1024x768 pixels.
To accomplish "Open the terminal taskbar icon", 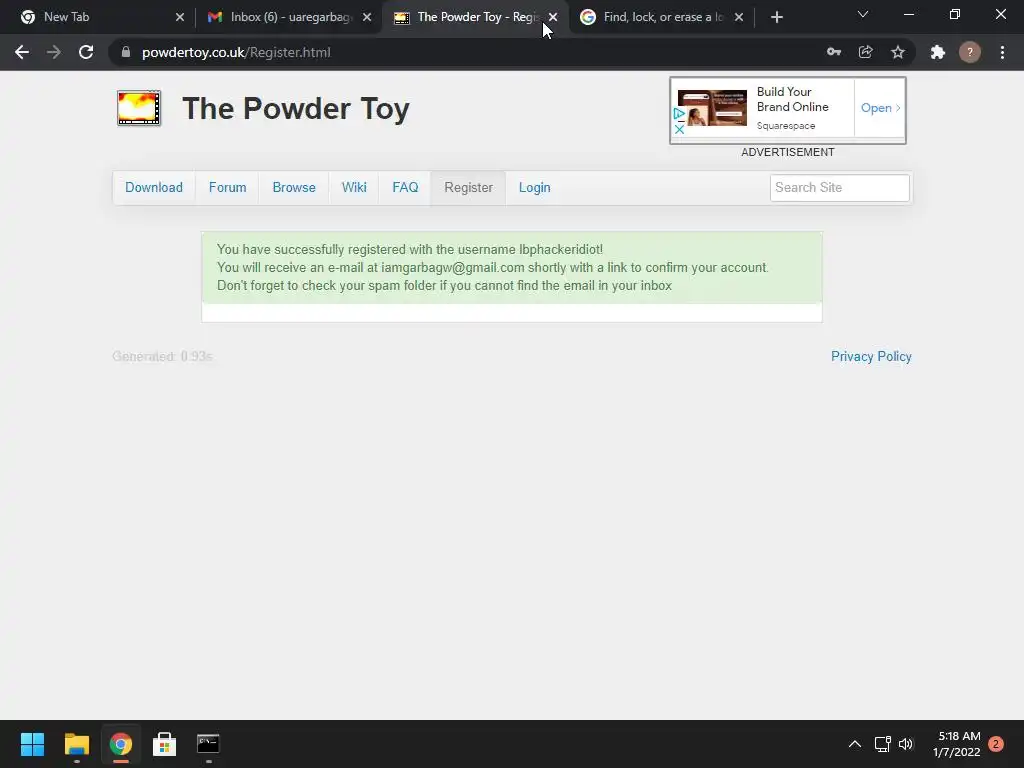I will coord(208,744).
